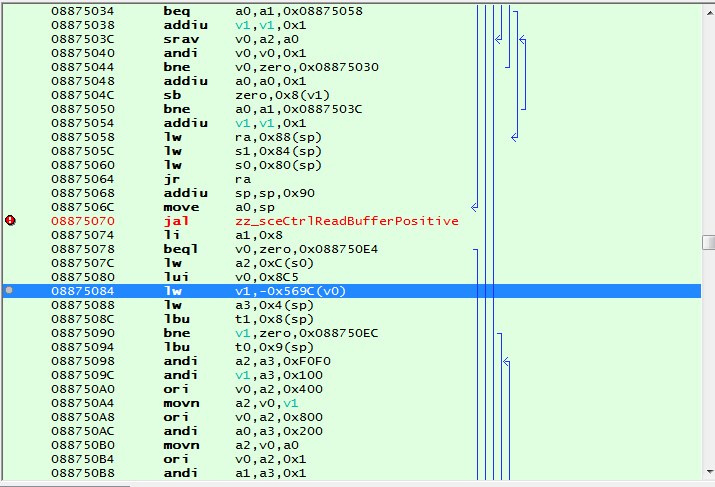This screenshot has height=487, width=715.
Task: Click the scrollbar down arrow
Action: click(708, 471)
